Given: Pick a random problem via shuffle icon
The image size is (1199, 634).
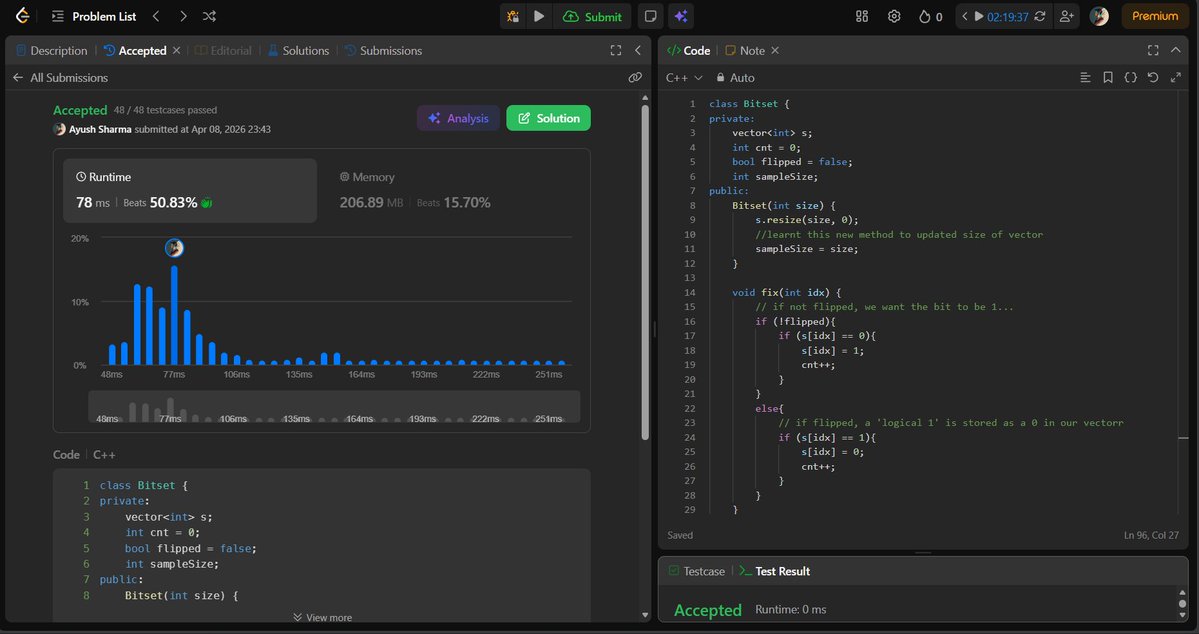Looking at the screenshot, I should click(209, 16).
